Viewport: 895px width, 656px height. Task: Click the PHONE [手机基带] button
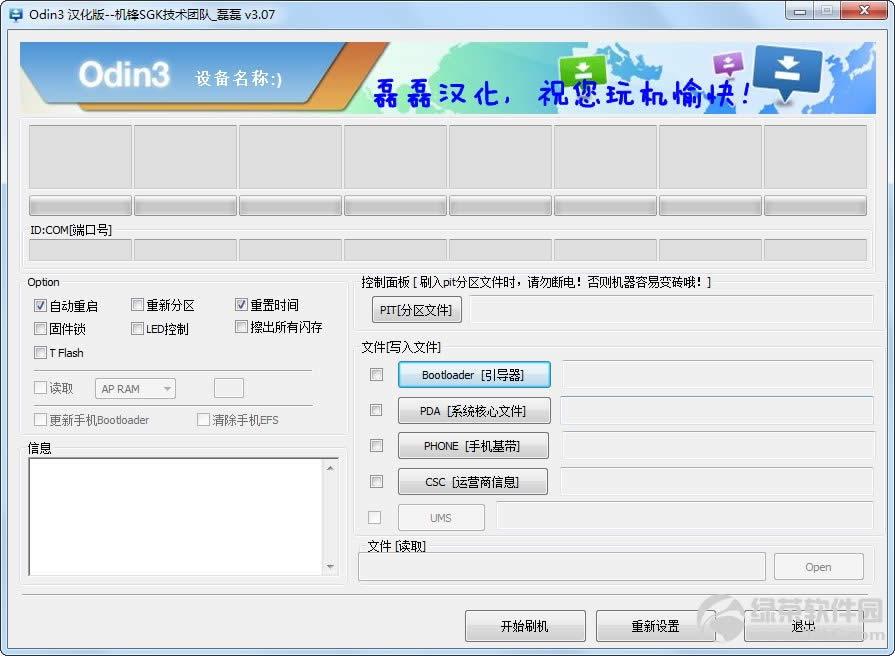coord(473,446)
